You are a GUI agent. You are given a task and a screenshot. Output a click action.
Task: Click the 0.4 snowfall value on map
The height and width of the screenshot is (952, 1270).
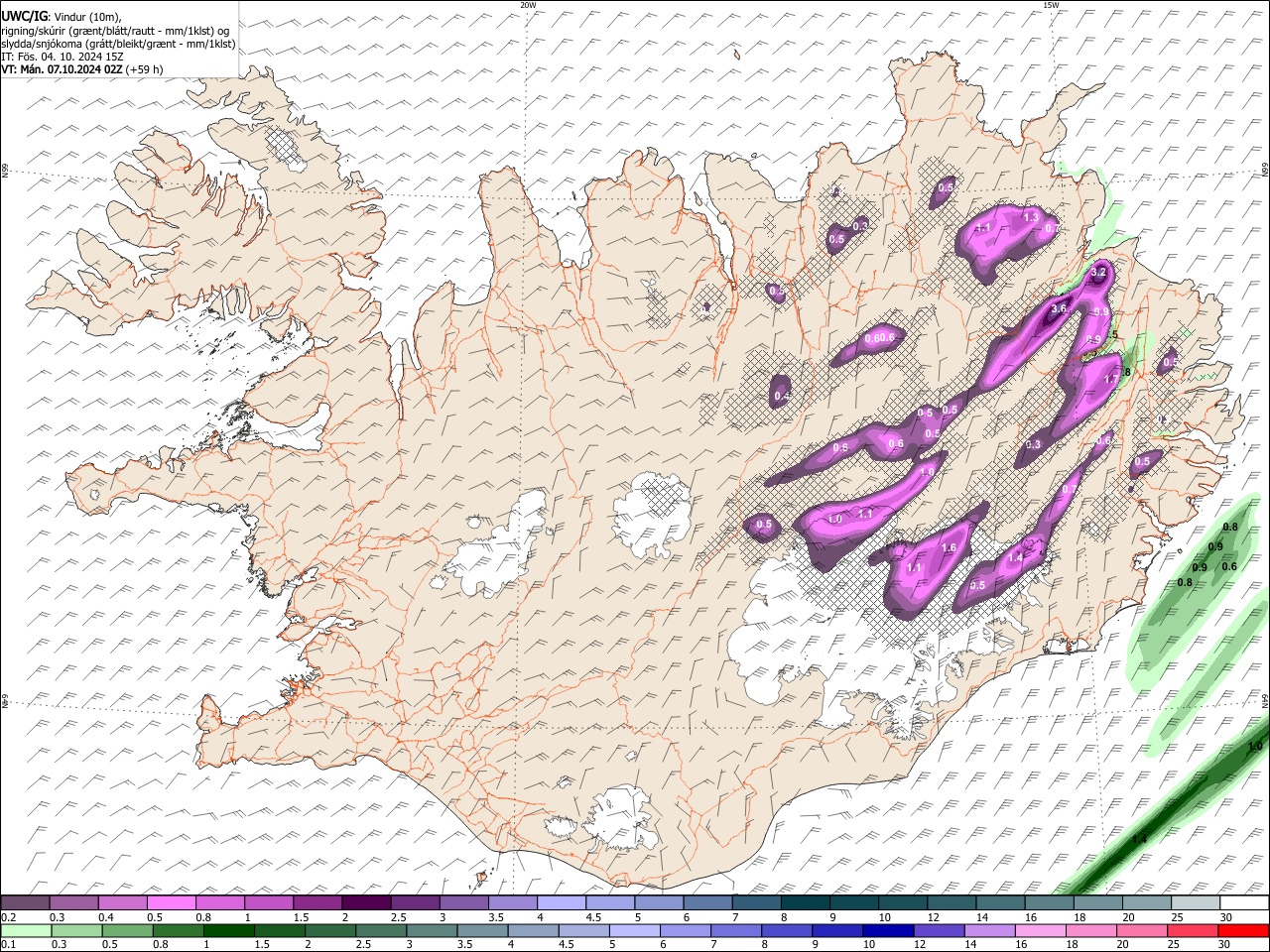click(782, 396)
